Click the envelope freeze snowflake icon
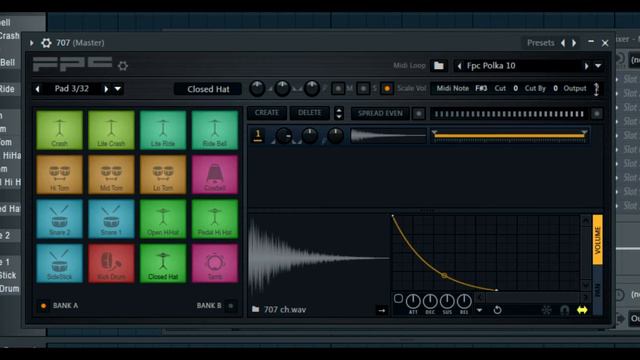The width and height of the screenshot is (640, 360). [546, 310]
